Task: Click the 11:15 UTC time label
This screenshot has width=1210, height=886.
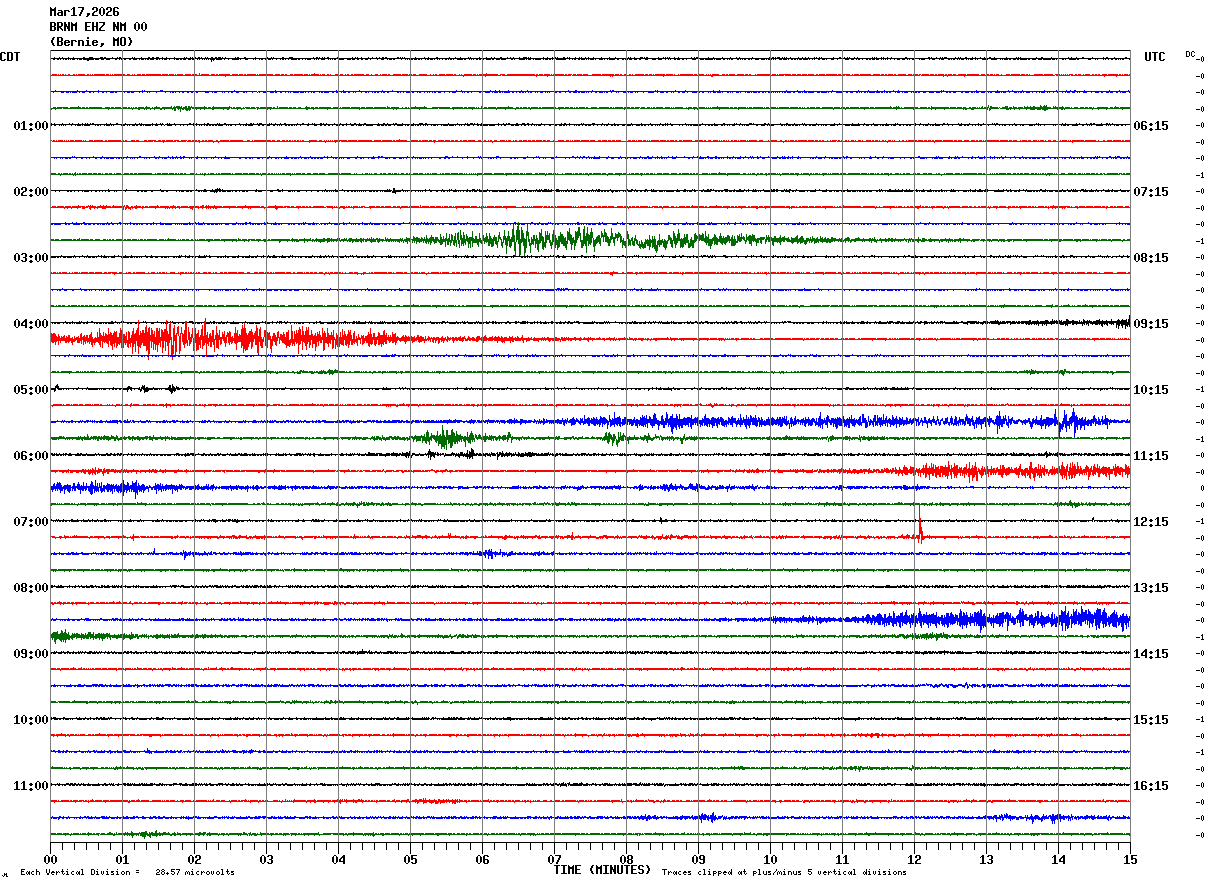Action: 1152,456
